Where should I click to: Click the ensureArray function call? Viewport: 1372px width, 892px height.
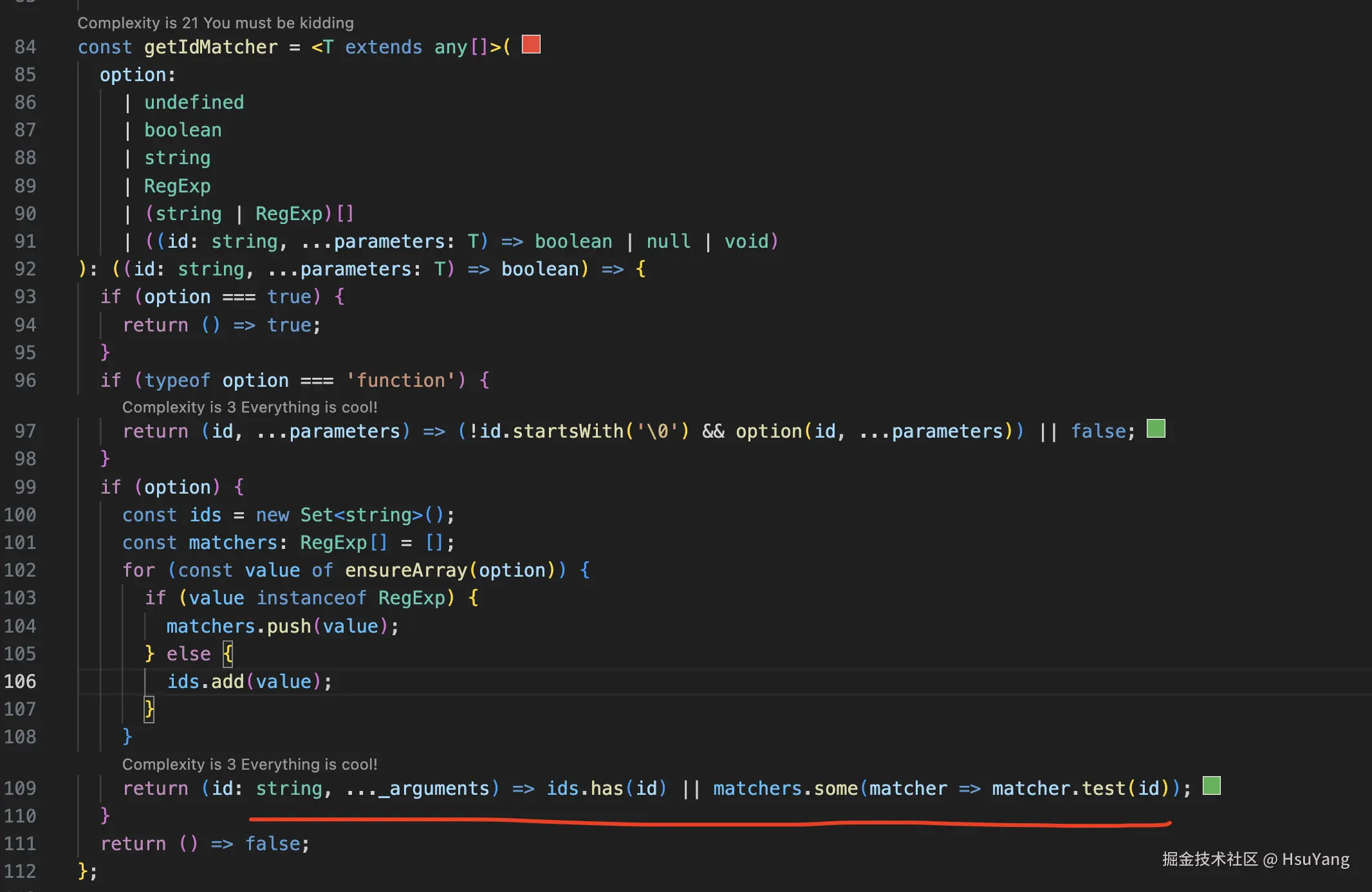[406, 570]
